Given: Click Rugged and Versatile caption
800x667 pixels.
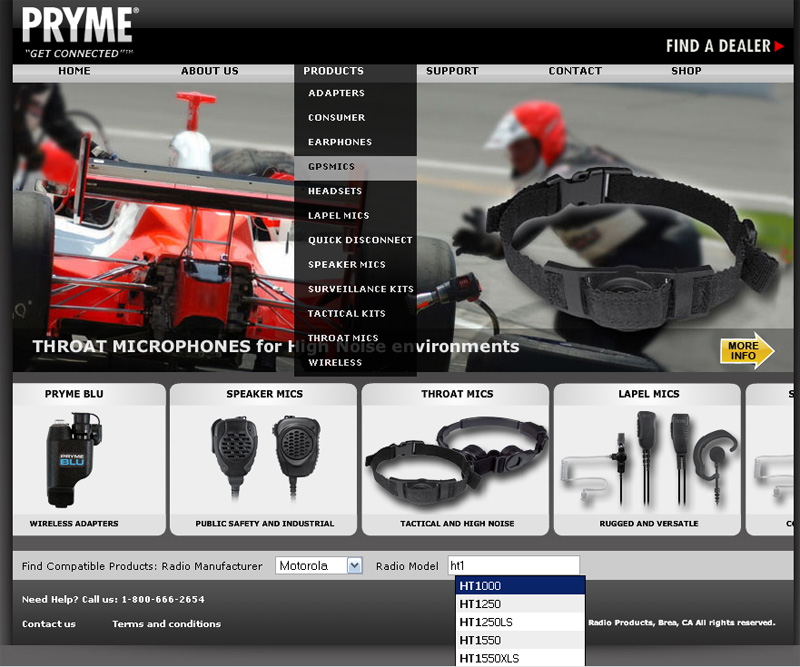Looking at the screenshot, I should (x=649, y=524).
